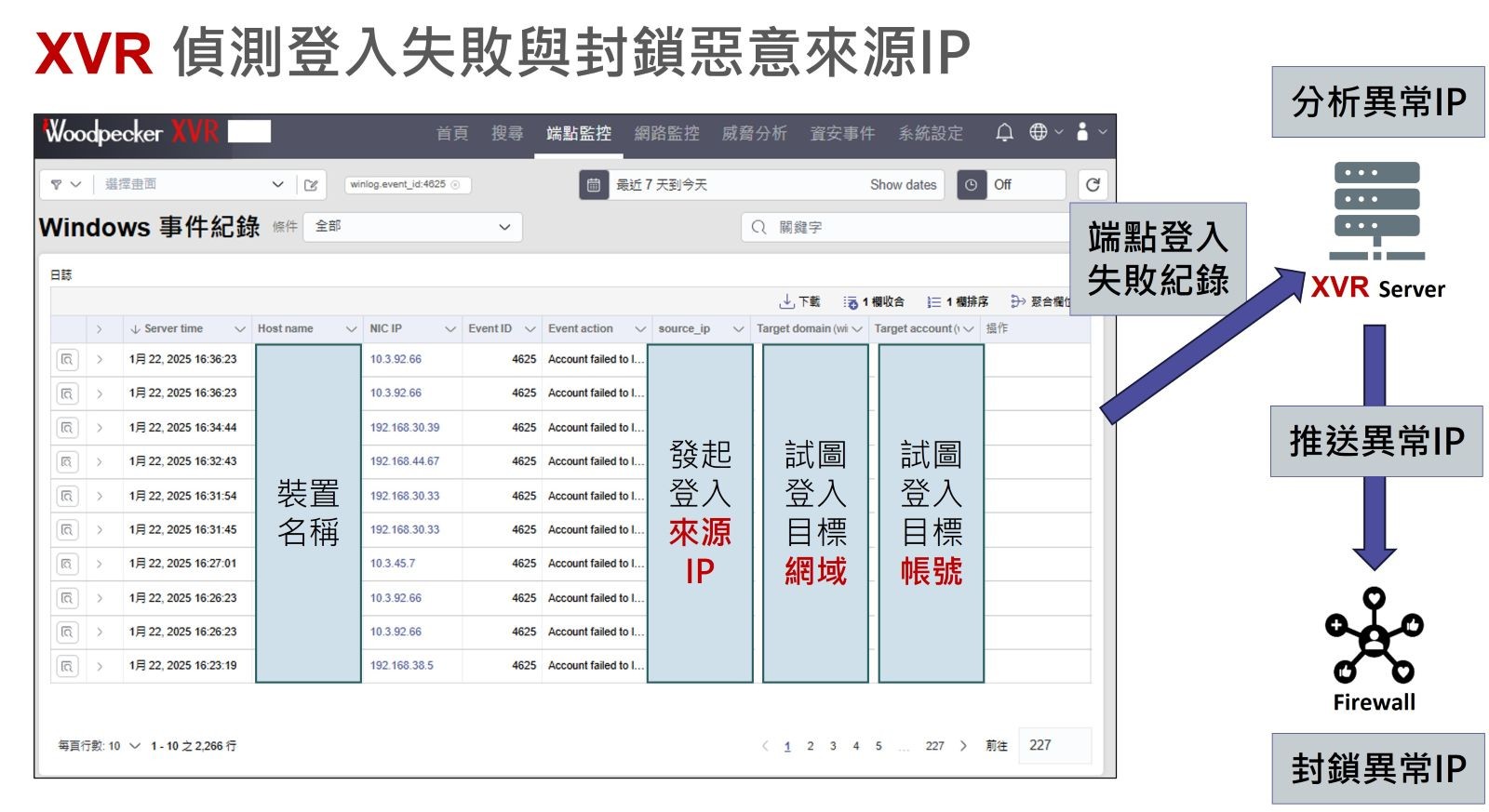Sort by Server time arrow

[135, 328]
